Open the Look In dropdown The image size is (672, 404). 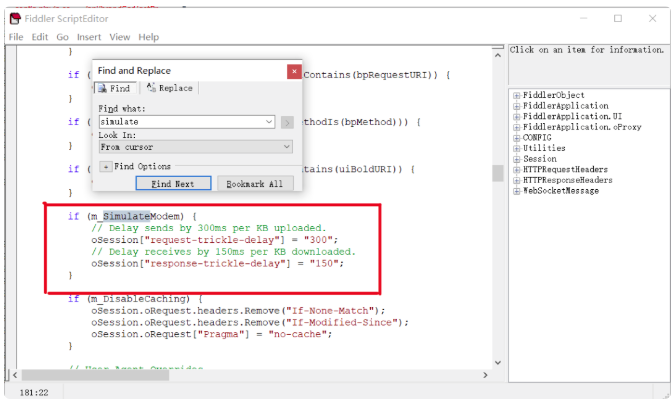pos(196,147)
